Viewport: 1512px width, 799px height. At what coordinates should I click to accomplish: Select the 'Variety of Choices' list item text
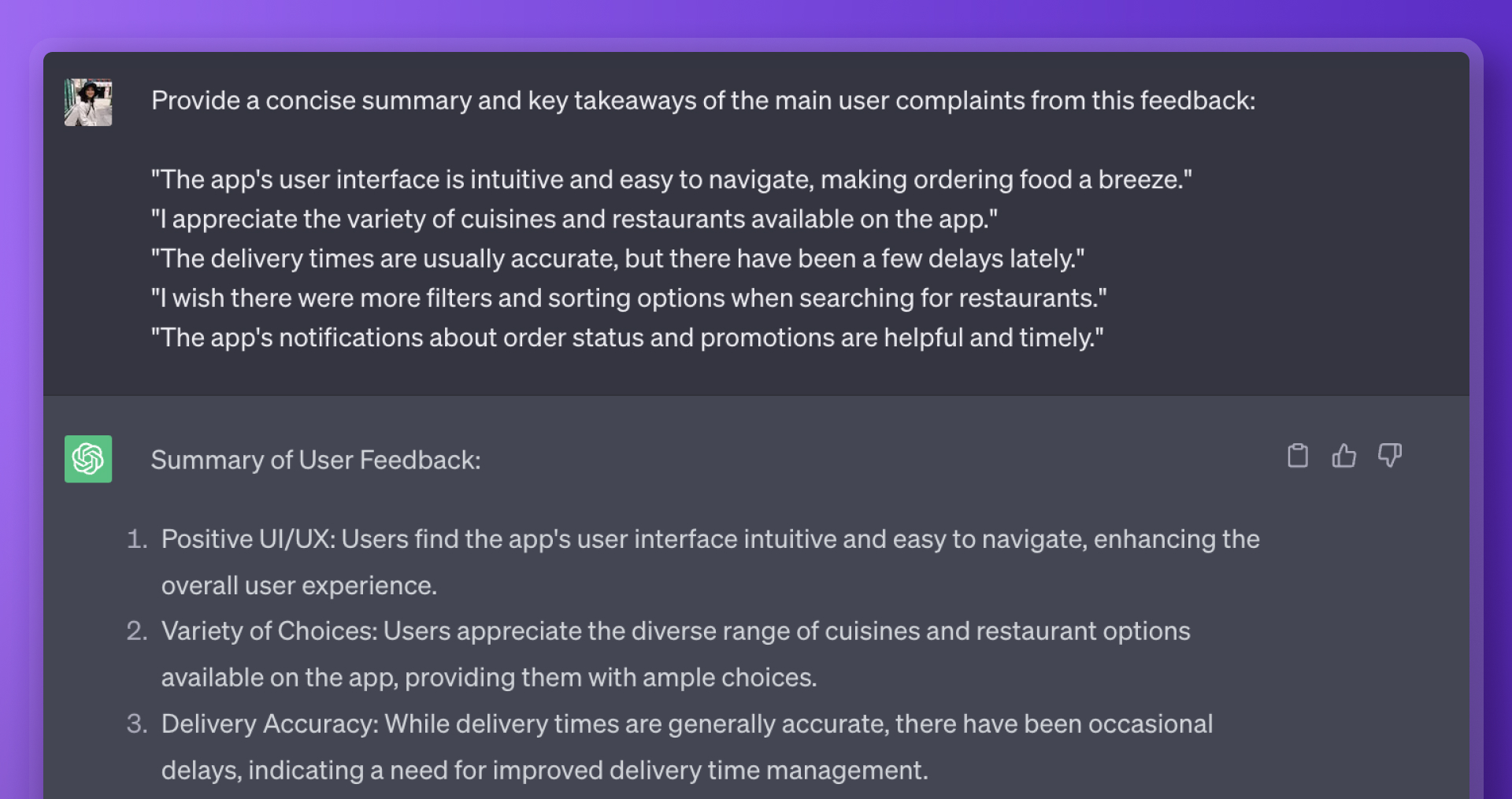tap(676, 654)
